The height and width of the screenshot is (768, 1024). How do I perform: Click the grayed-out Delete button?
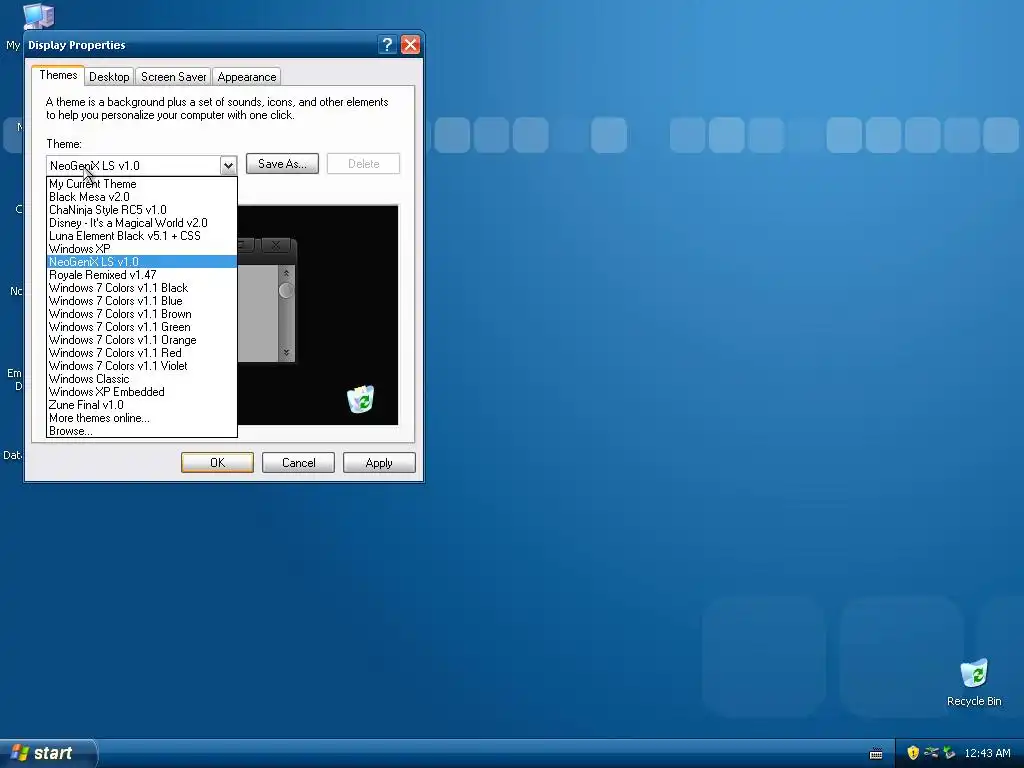363,164
